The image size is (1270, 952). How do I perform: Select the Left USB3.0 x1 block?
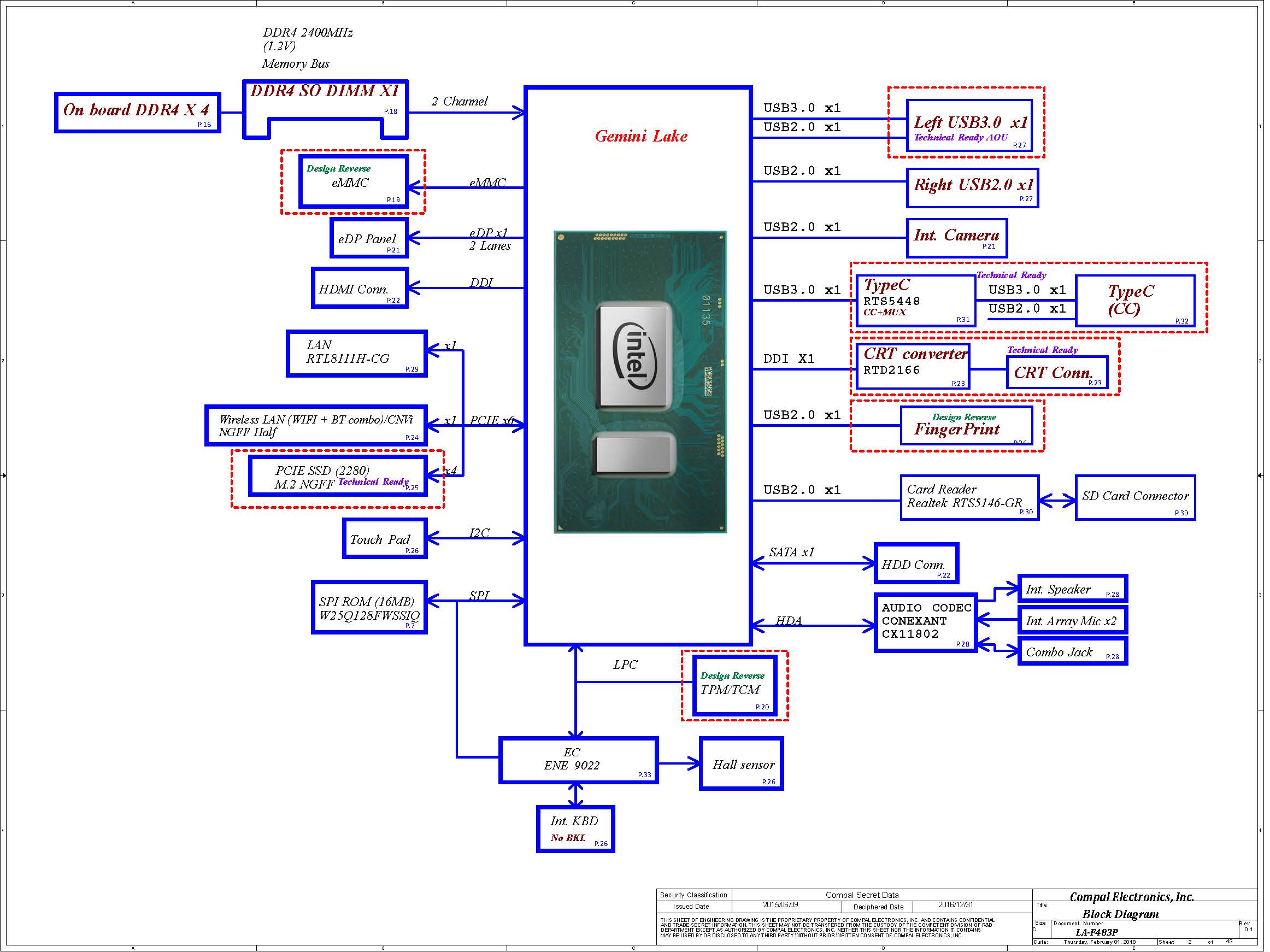point(970,126)
